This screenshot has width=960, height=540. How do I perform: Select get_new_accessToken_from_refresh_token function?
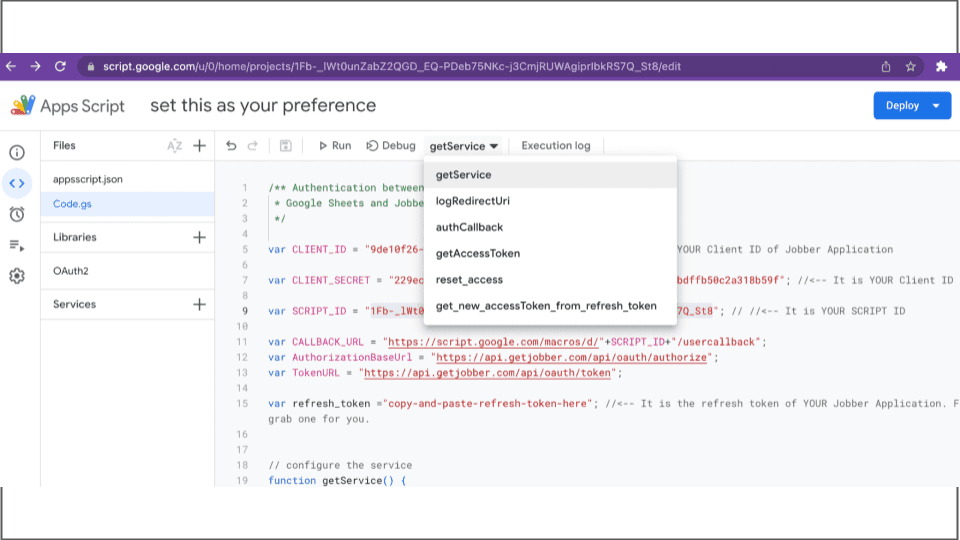(546, 306)
